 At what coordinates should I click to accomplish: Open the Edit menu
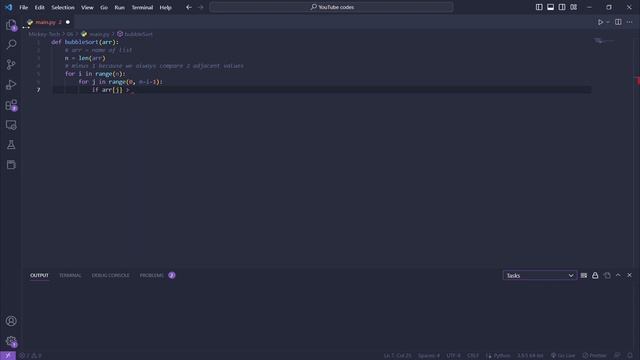[39, 7]
